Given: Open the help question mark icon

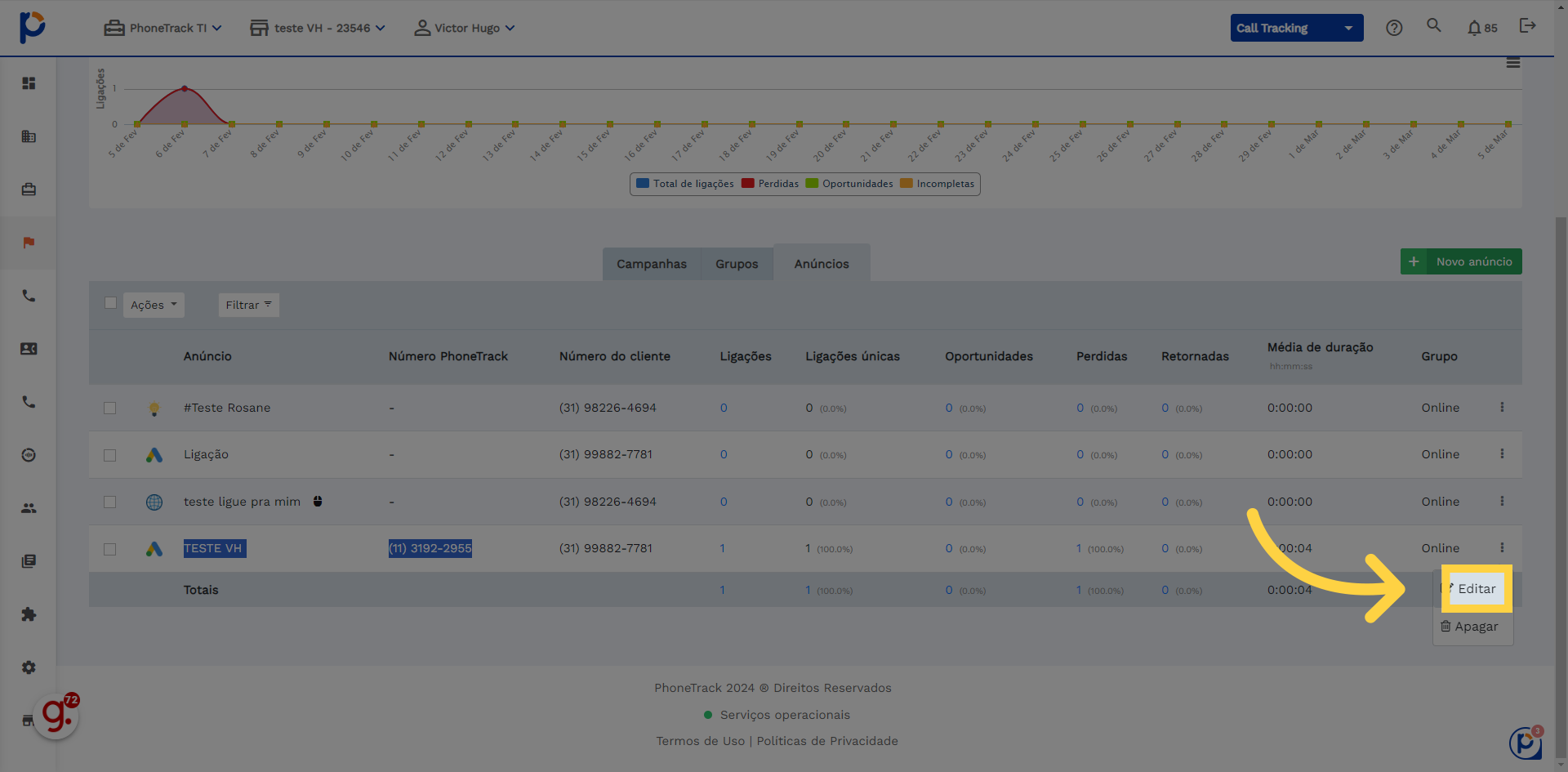Looking at the screenshot, I should pos(1394,28).
